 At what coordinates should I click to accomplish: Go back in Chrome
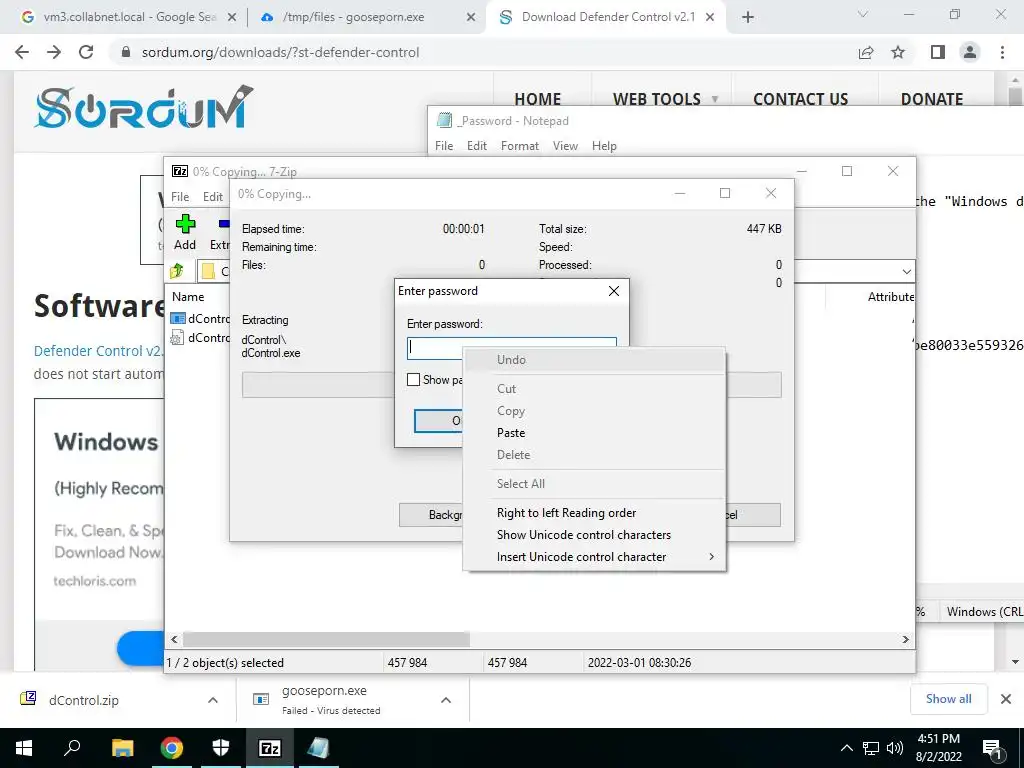[x=22, y=52]
